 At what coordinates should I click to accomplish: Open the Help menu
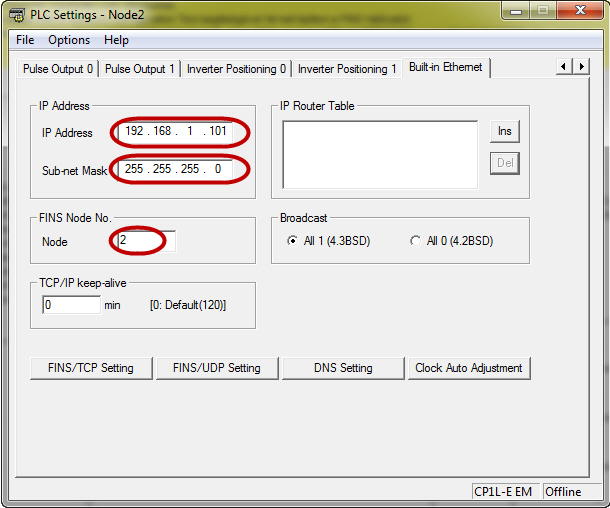116,40
